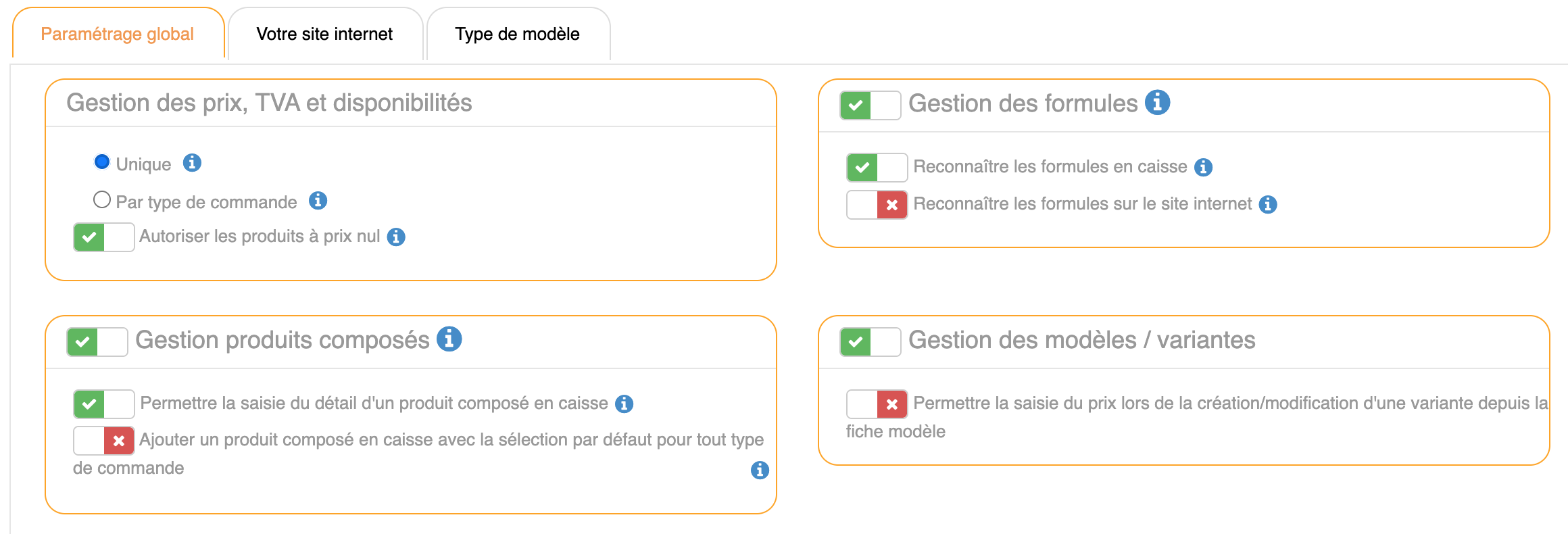
Task: Show info for Autoriser les produits à prix nul
Action: 396,237
